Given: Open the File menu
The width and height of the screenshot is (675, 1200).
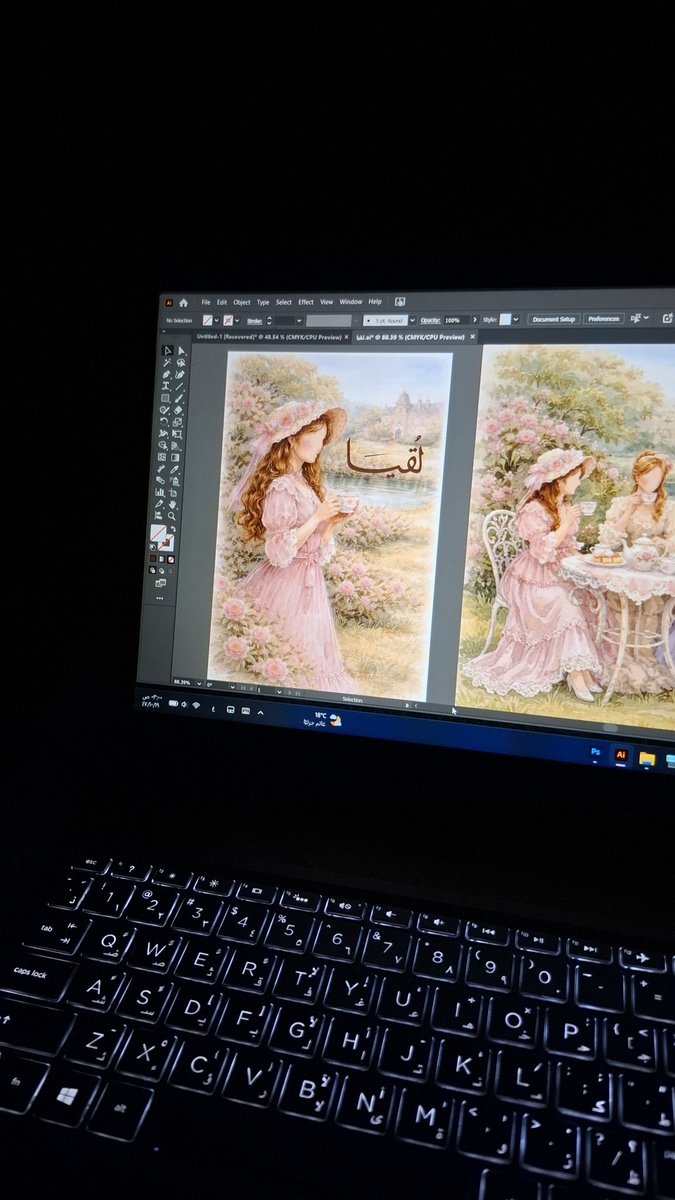Looking at the screenshot, I should pyautogui.click(x=206, y=302).
